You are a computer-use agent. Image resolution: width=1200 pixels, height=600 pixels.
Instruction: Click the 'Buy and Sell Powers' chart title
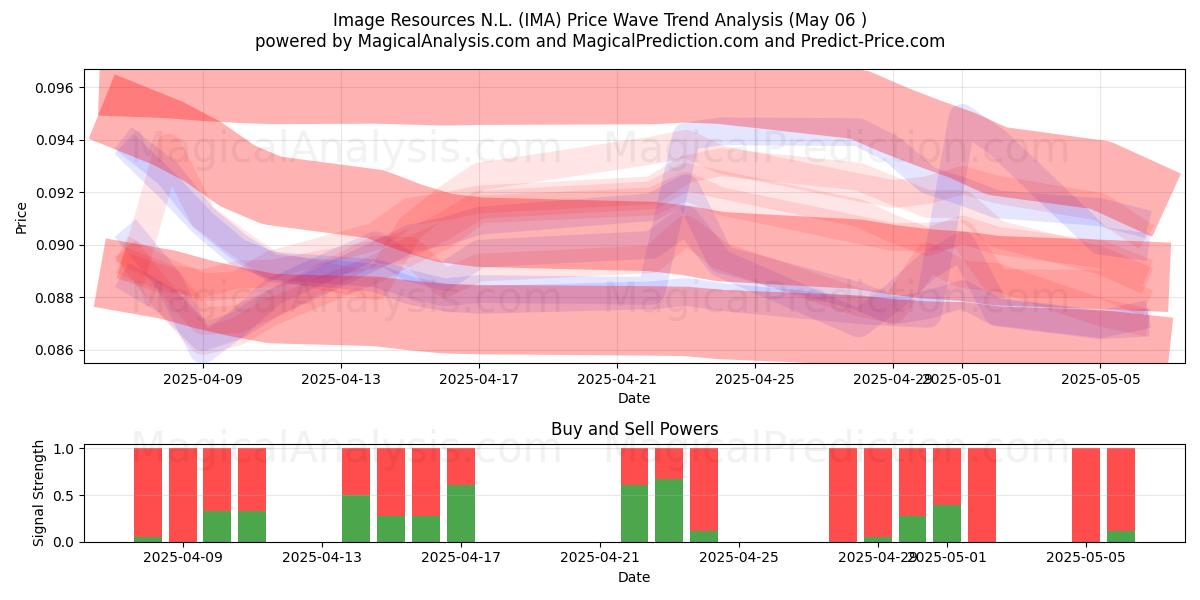tap(634, 430)
